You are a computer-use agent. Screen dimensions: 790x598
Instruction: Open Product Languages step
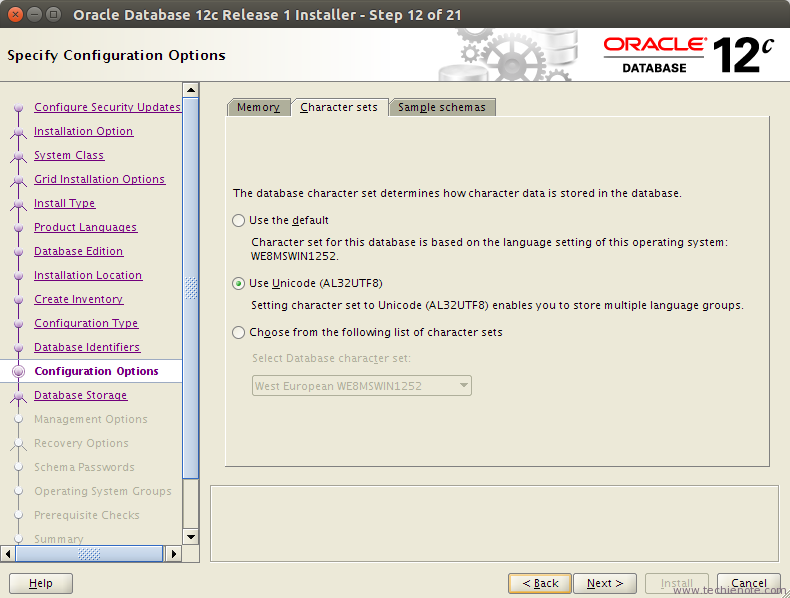click(86, 227)
